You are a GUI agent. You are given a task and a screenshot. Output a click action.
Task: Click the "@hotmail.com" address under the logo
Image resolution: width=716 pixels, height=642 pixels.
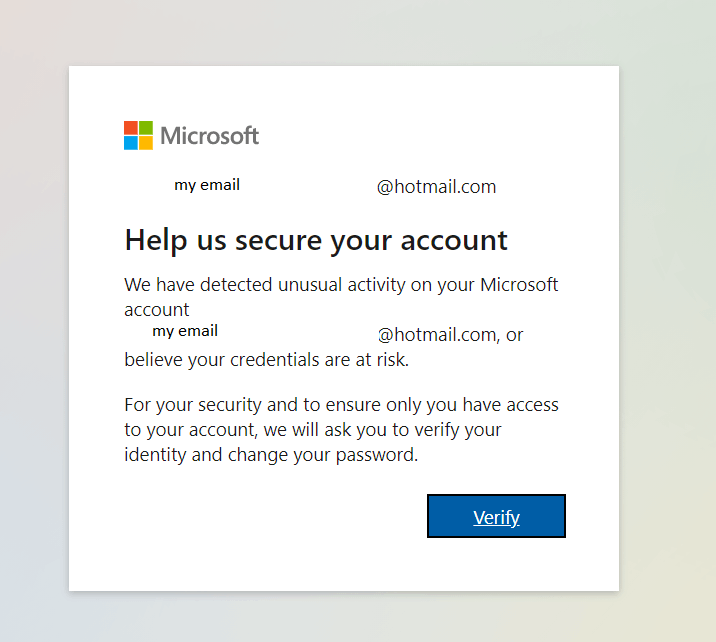(437, 187)
